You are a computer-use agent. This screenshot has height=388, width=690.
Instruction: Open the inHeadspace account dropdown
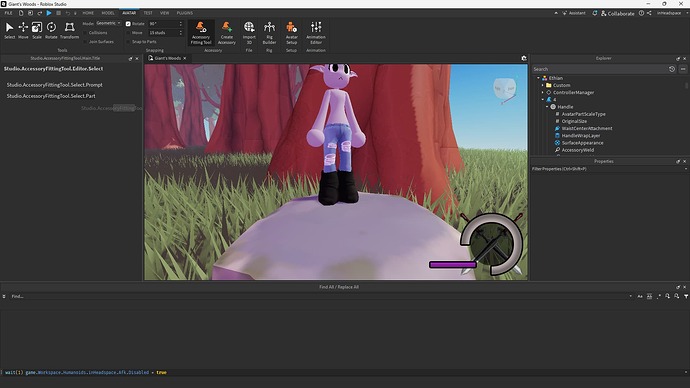pyautogui.click(x=671, y=13)
